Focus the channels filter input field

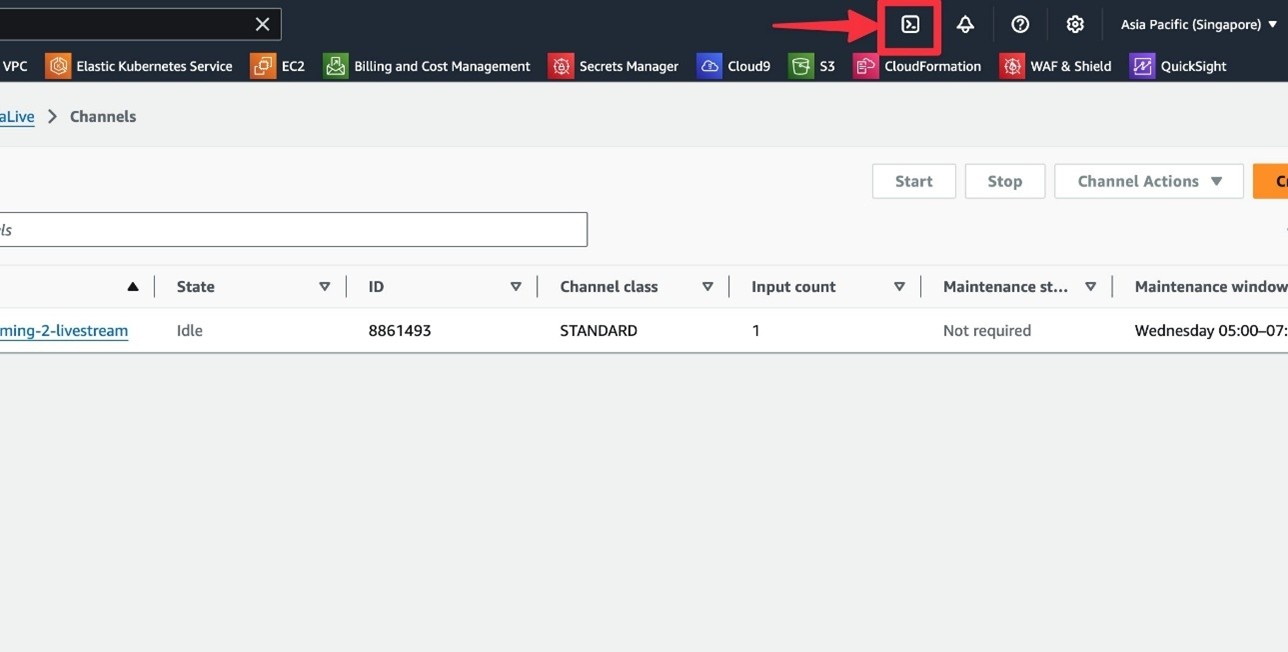[x=290, y=230]
